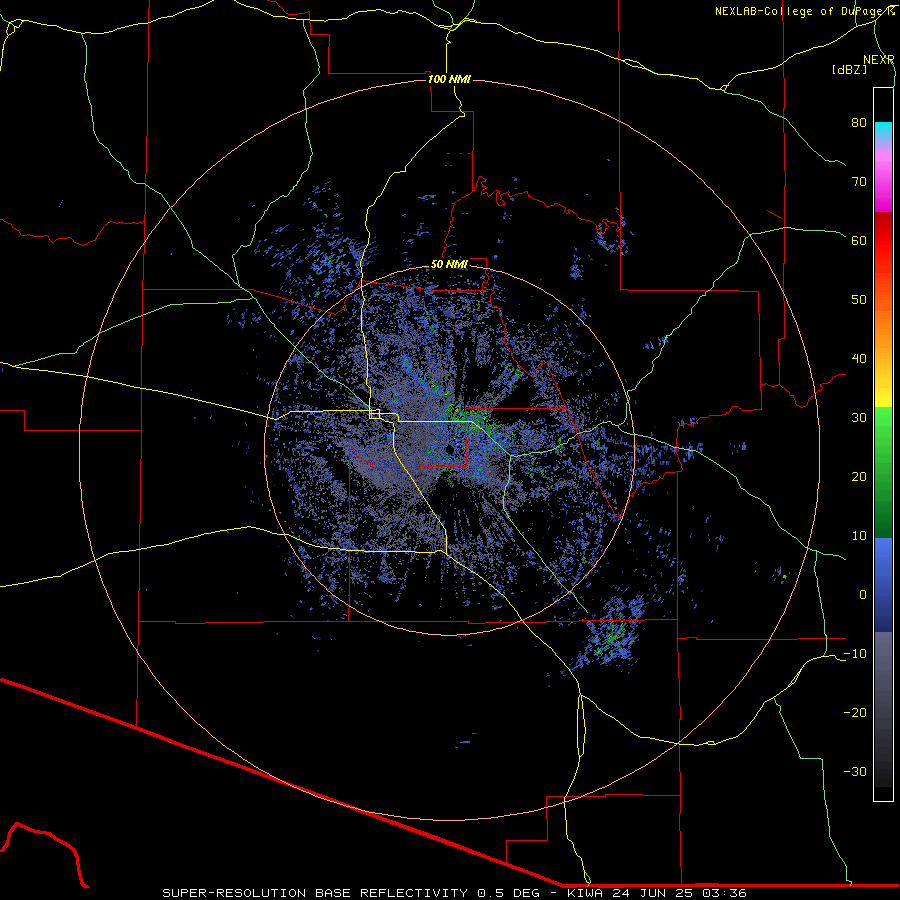Click the bright green segment of the color bar
This screenshot has width=900, height=900.
click(x=883, y=428)
